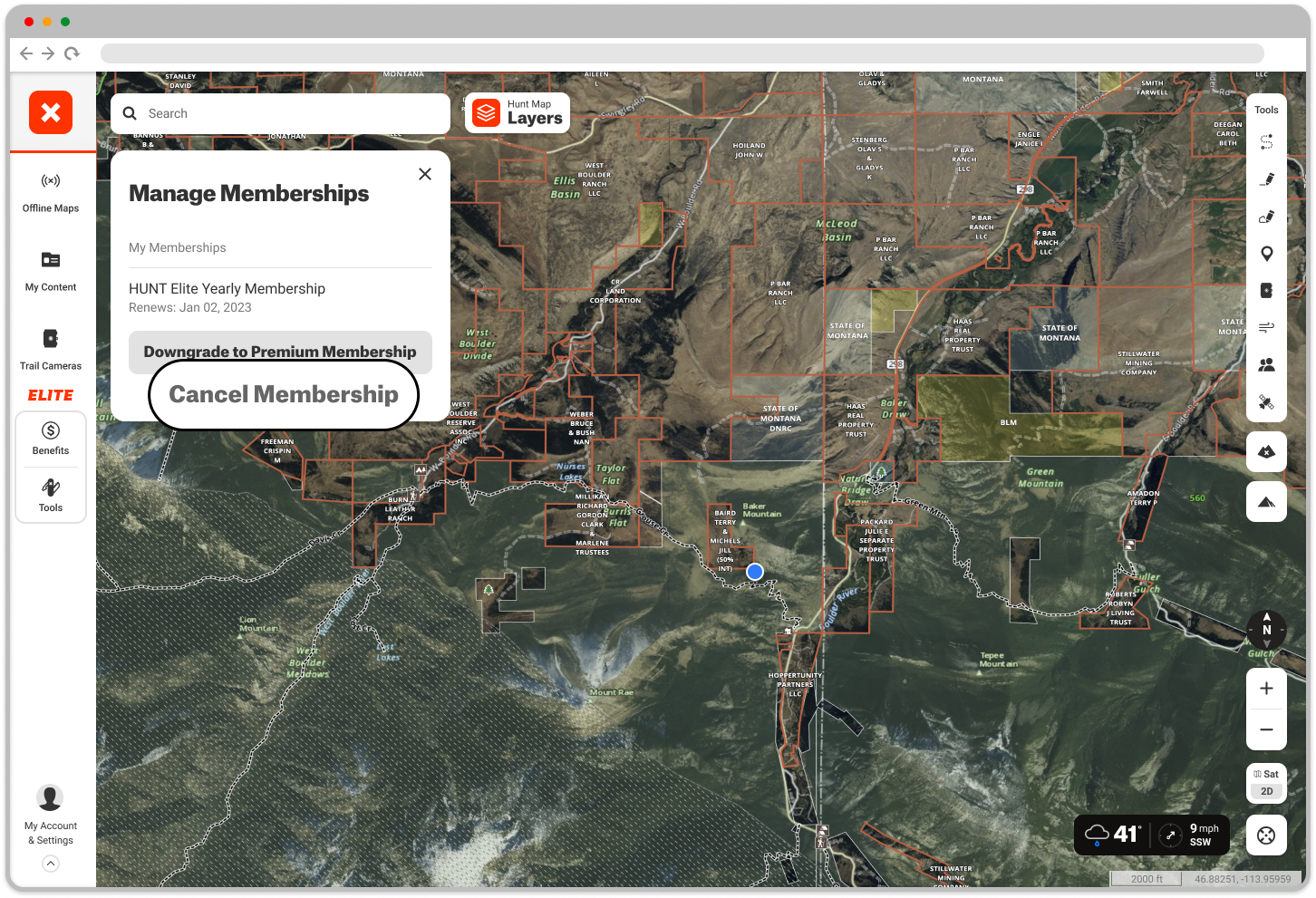The image size is (1316, 898).
Task: Open Elite Benefits
Action: point(51,439)
